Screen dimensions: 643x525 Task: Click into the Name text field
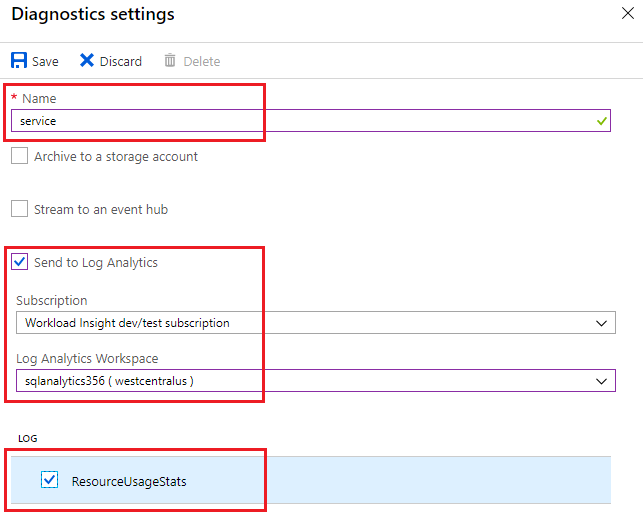300,121
